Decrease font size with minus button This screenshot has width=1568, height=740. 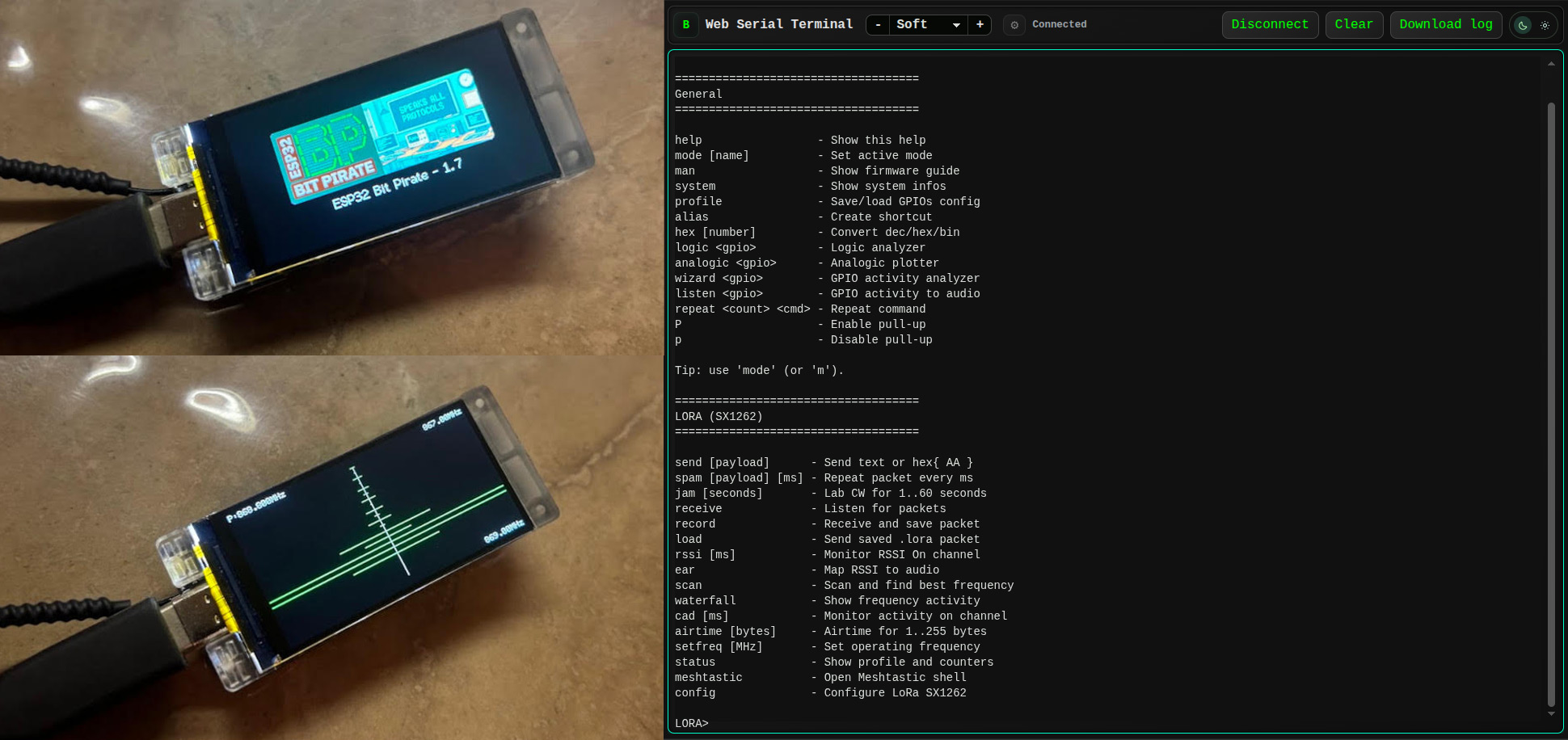878,24
